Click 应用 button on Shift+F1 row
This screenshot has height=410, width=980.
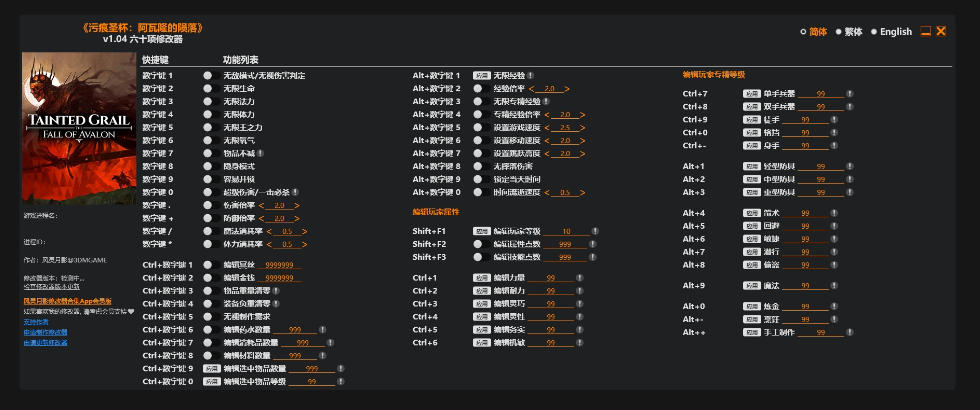(x=481, y=231)
